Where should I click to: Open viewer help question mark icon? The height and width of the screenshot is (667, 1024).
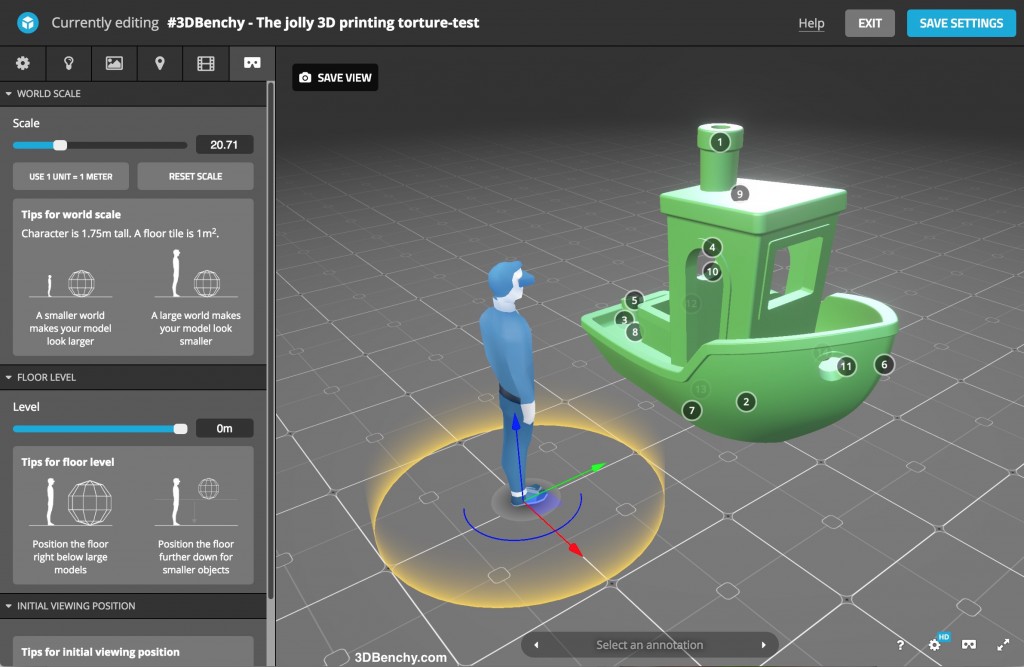pyautogui.click(x=900, y=645)
